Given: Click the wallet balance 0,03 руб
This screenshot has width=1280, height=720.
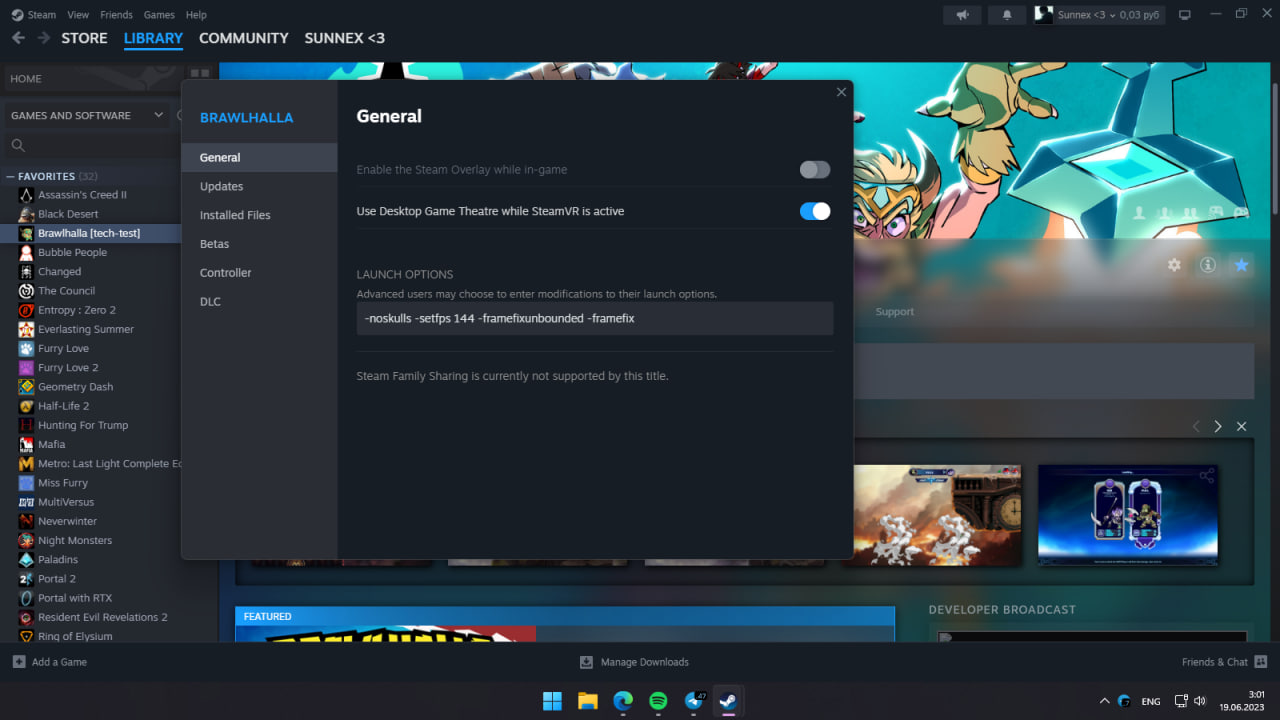Looking at the screenshot, I should [x=1140, y=15].
